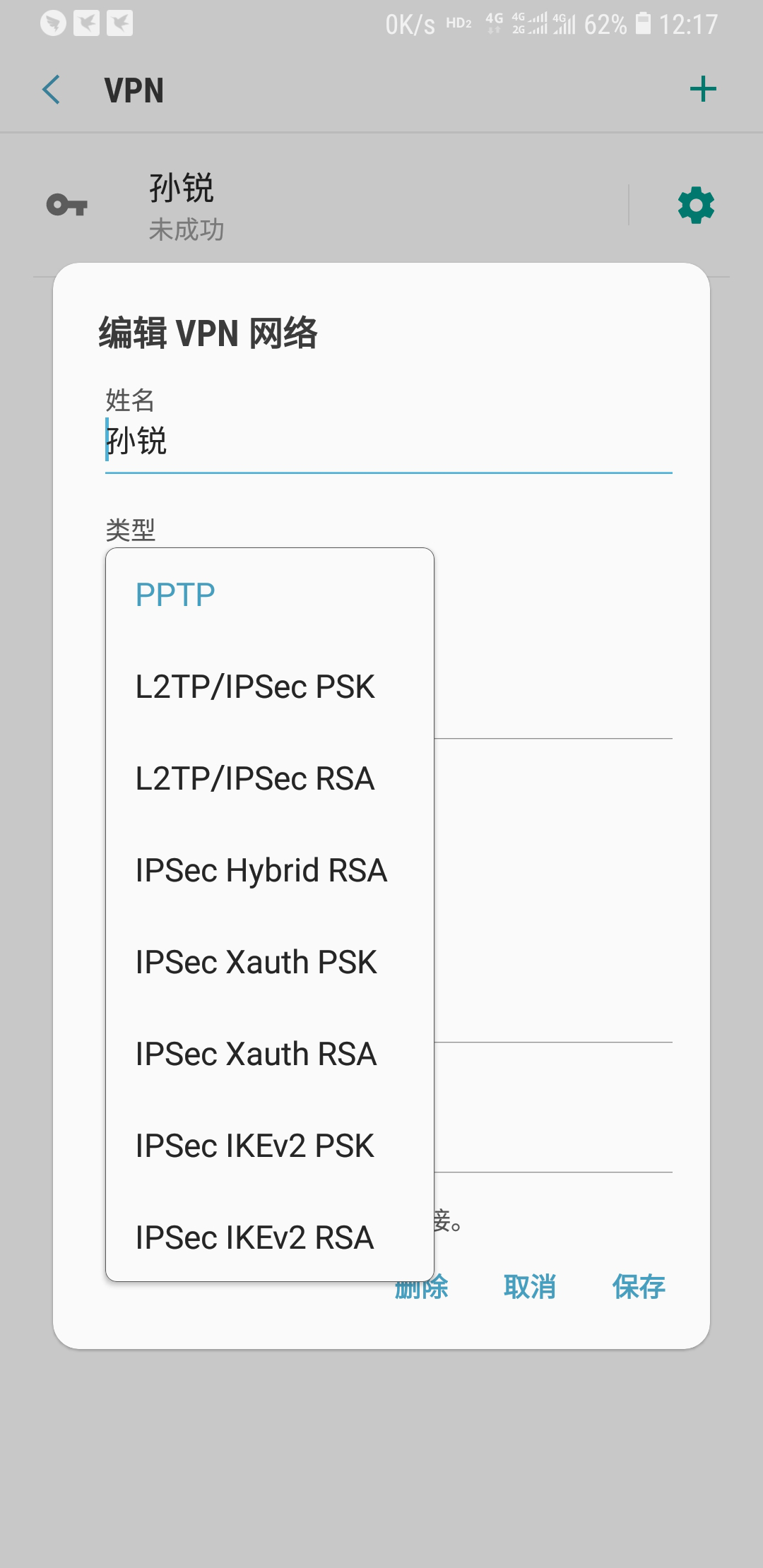763x1568 pixels.
Task: Tap the plus icon to add VPN
Action: click(x=703, y=90)
